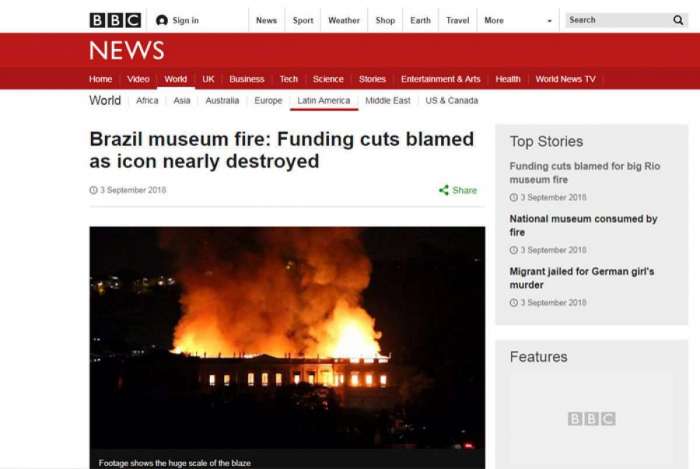Open the Weather link in the top bar
This screenshot has height=469, width=700.
coord(344,21)
